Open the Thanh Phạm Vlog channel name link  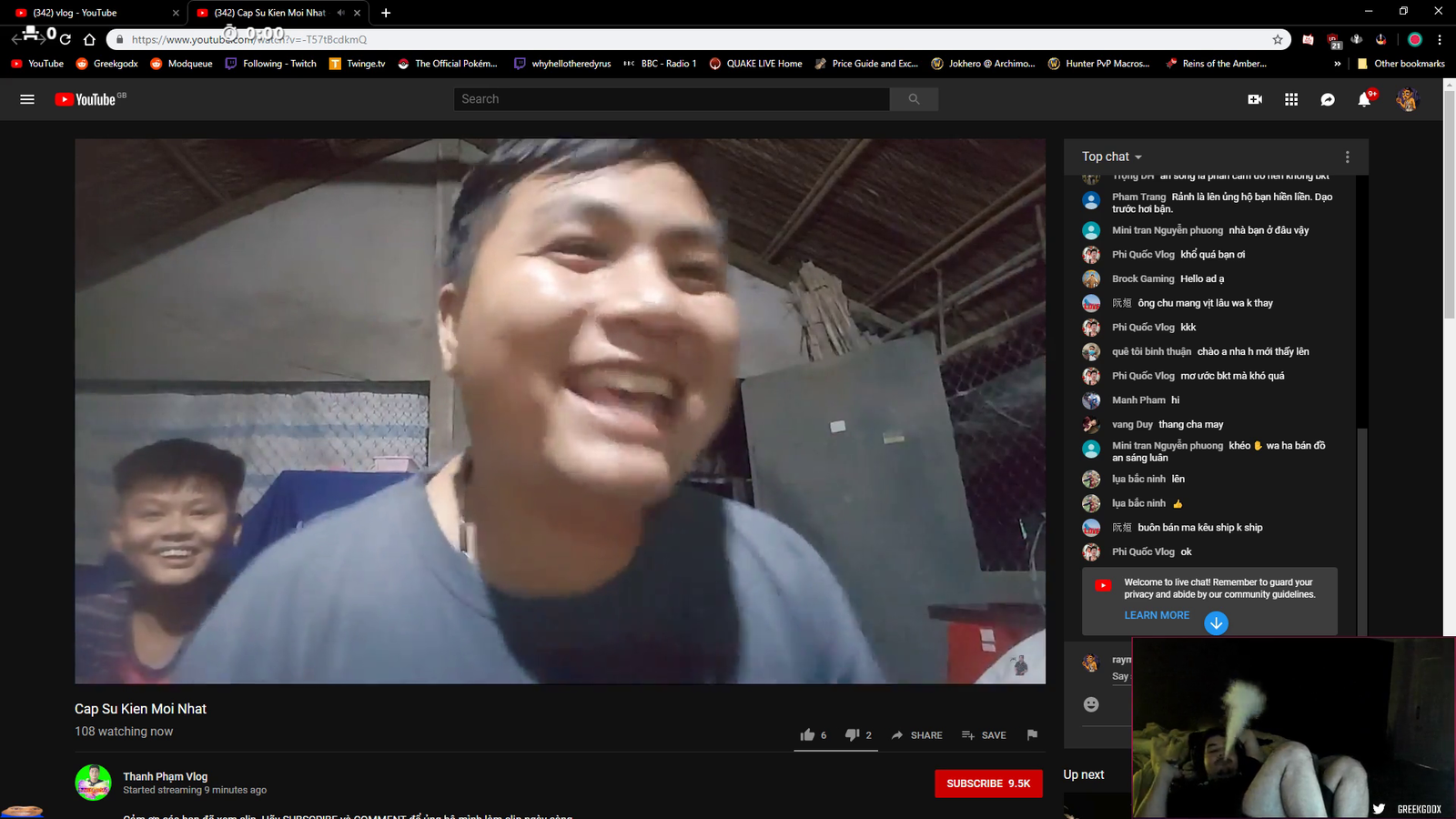click(x=166, y=776)
